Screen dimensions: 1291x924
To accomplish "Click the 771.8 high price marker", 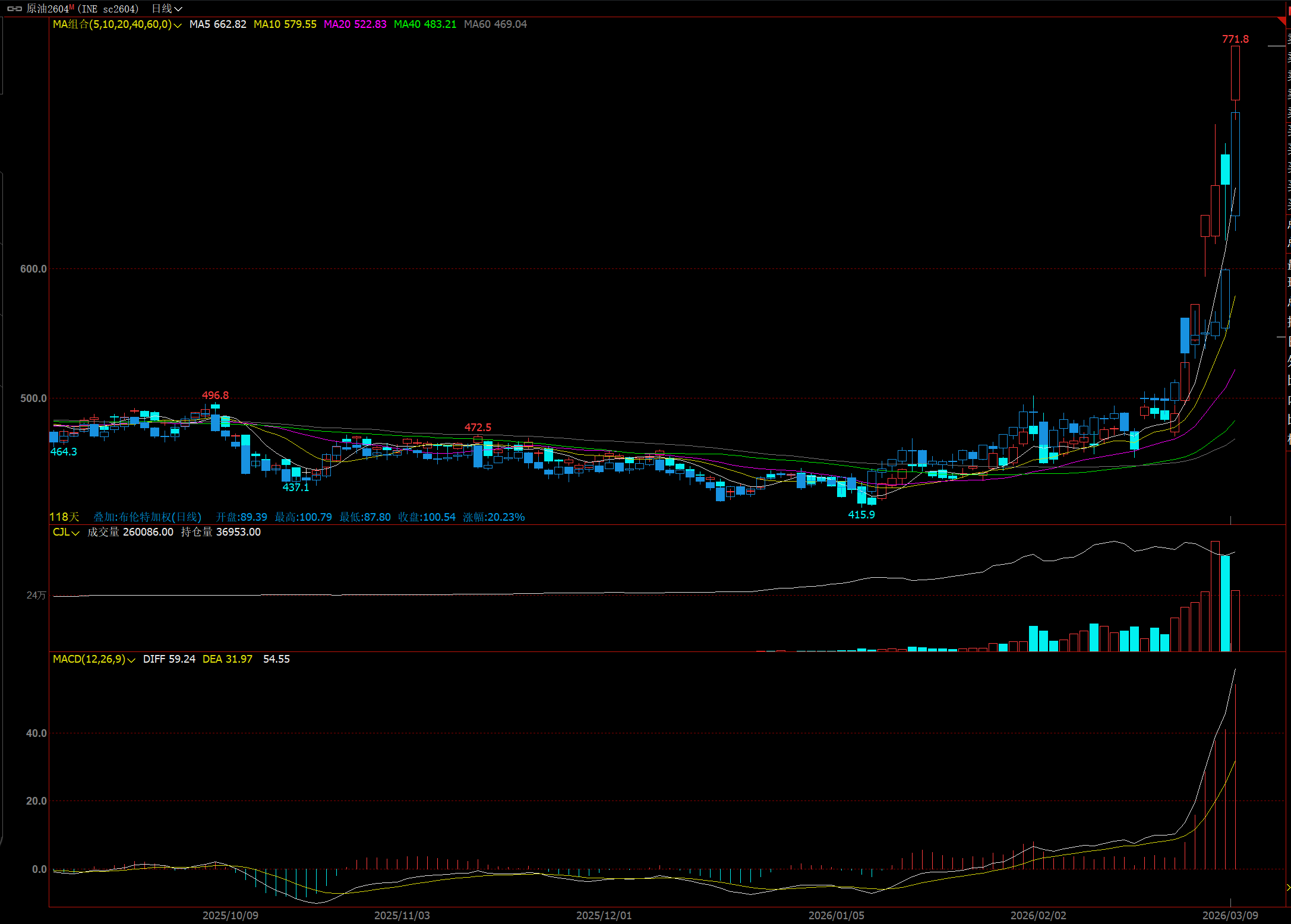I will pyautogui.click(x=1235, y=39).
